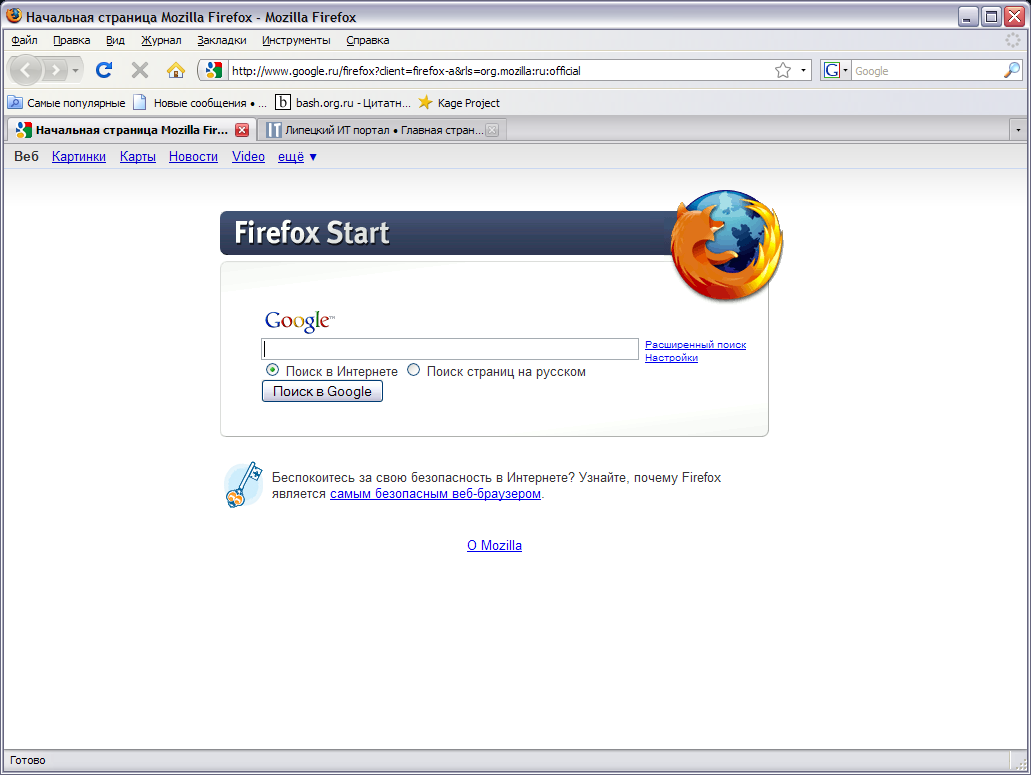Viewport: 1031px width, 775px height.
Task: Open Новые сообщения bookmark
Action: pyautogui.click(x=201, y=103)
